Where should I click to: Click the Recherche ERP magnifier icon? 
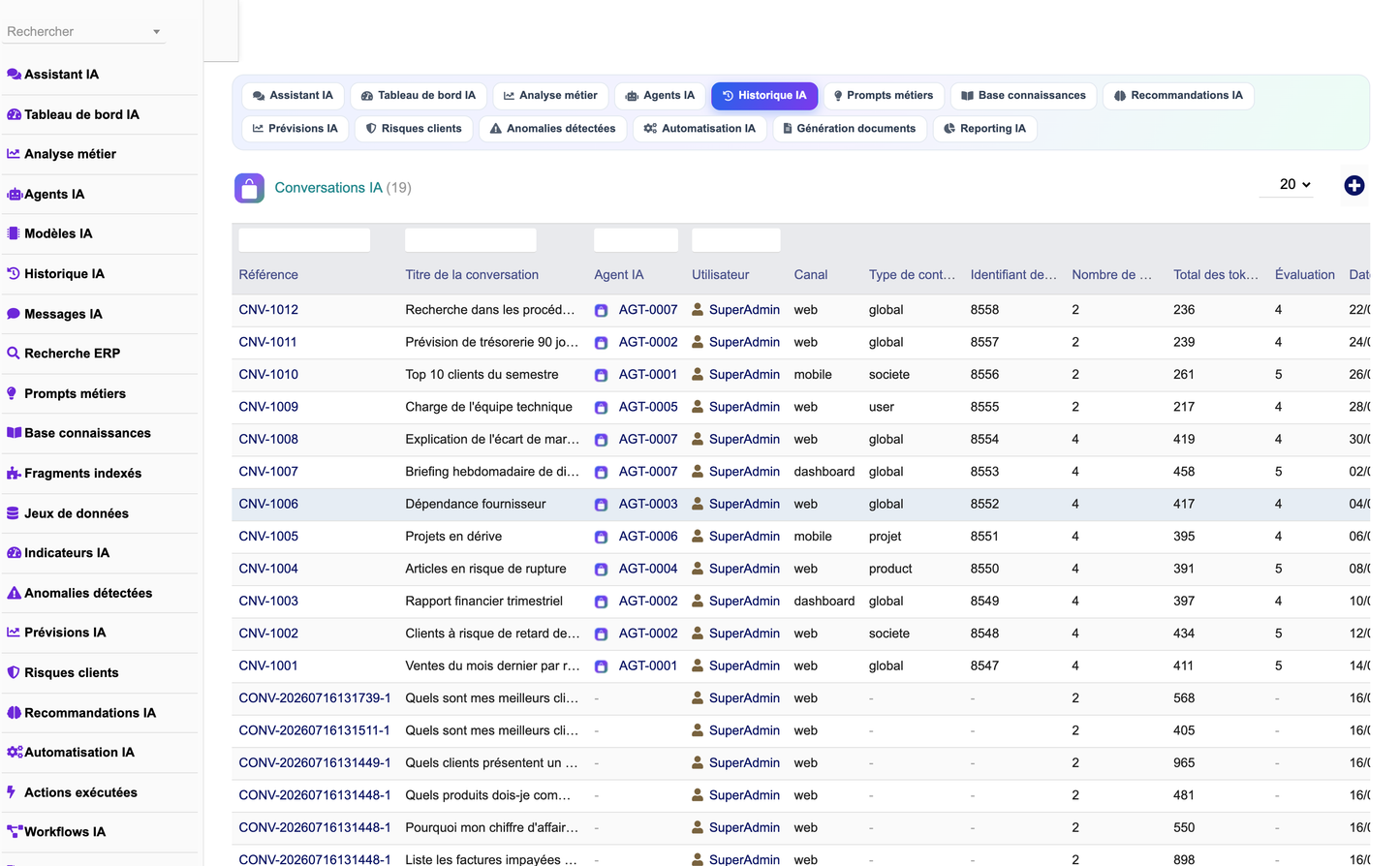pyautogui.click(x=14, y=354)
